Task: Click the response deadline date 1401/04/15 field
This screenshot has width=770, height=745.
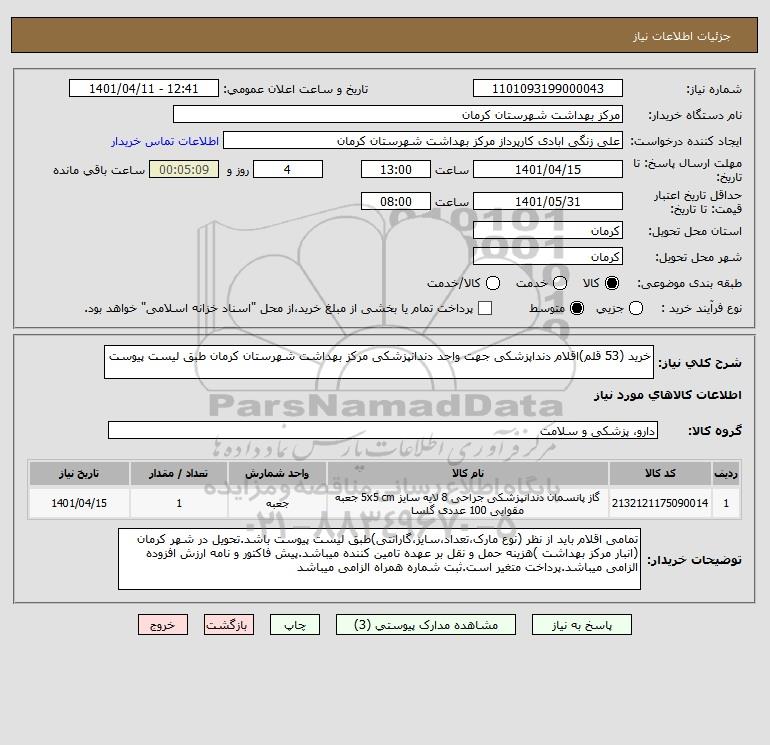Action: coord(548,169)
